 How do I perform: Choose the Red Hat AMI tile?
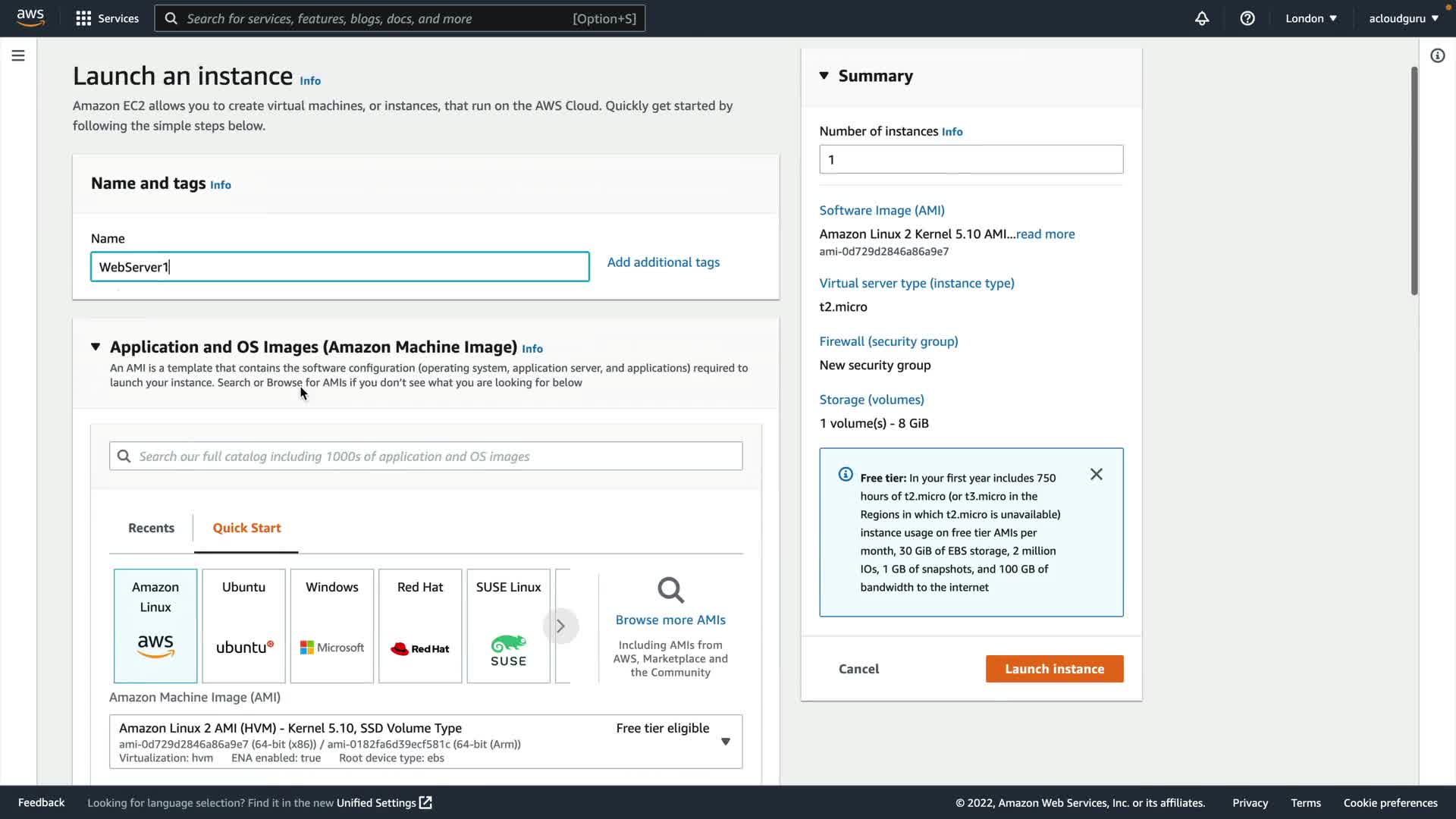(420, 626)
